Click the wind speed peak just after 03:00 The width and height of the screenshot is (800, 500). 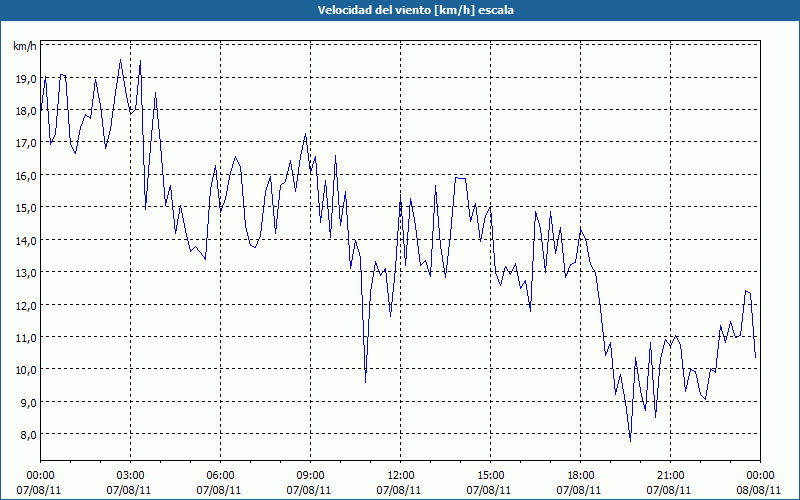pyautogui.click(x=140, y=61)
